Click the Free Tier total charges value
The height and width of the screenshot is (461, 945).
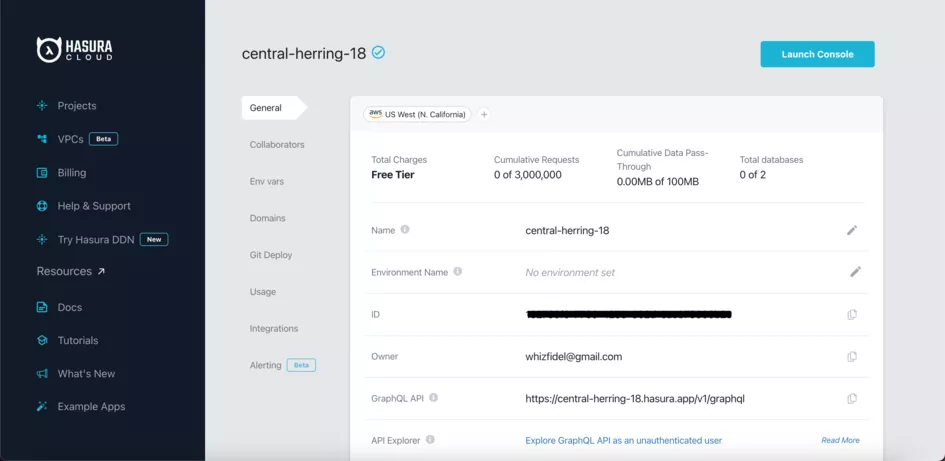(x=393, y=175)
